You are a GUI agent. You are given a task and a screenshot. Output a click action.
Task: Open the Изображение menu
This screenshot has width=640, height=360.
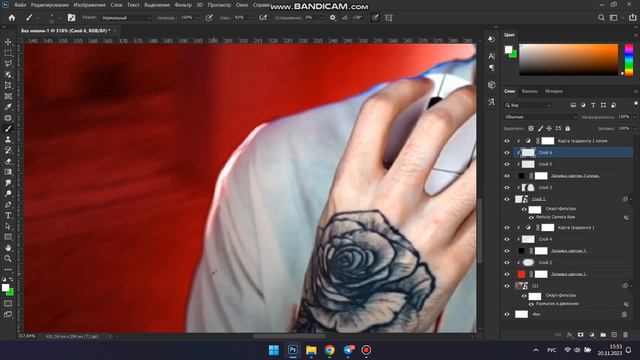[90, 5]
